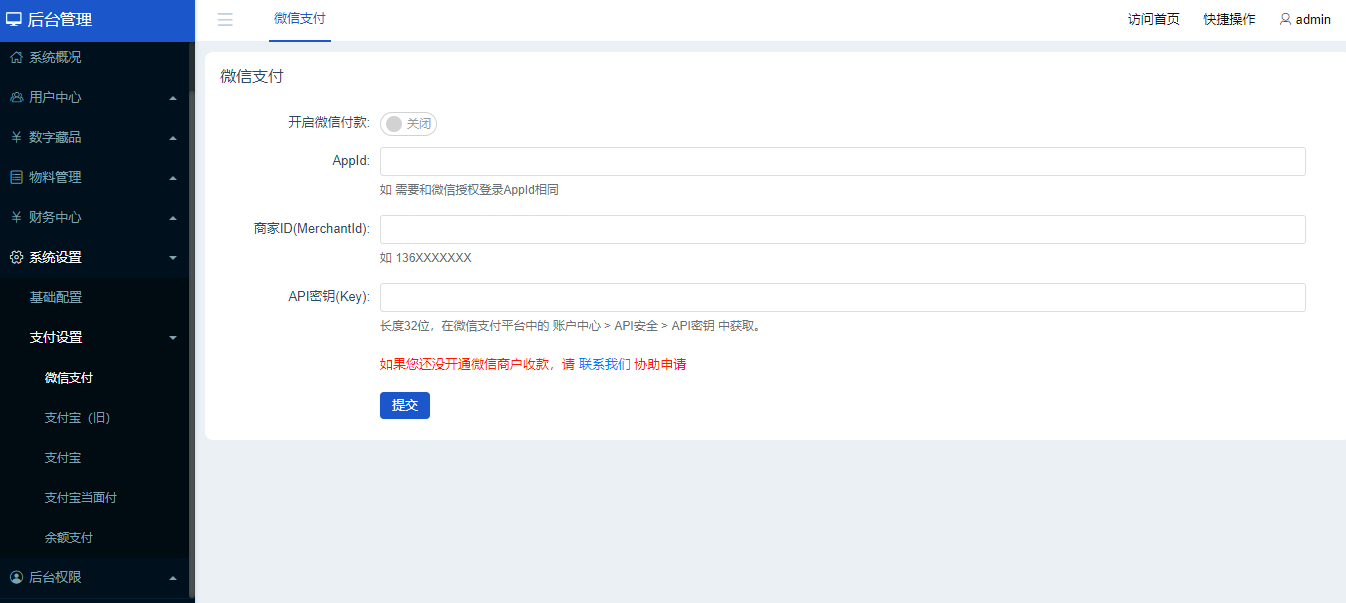Click the 后台管理 monitor icon
Image resolution: width=1346 pixels, height=603 pixels.
coord(16,20)
